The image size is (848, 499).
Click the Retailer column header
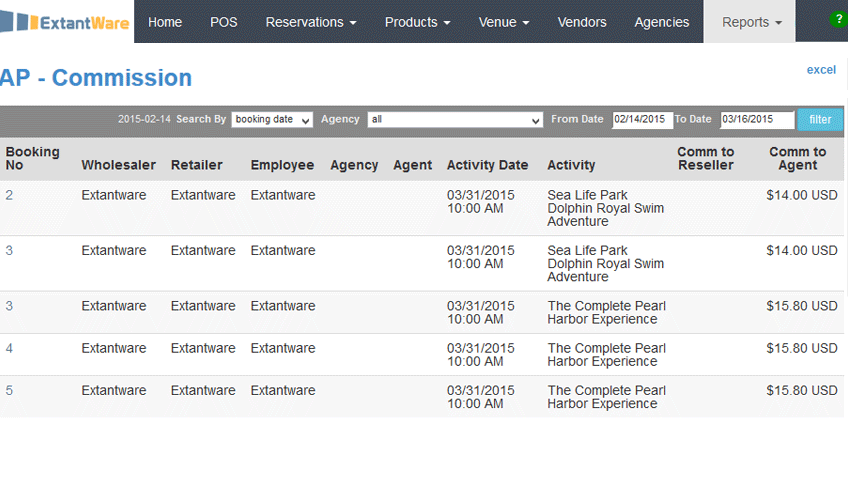[197, 165]
